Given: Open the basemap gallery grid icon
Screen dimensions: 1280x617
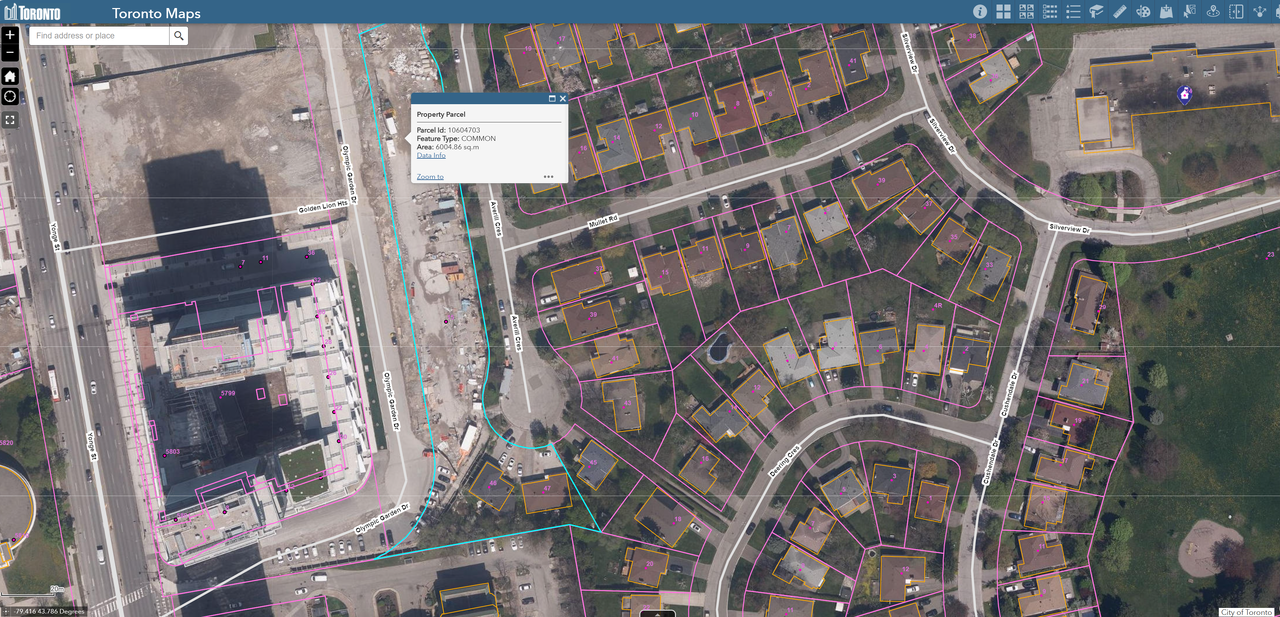Looking at the screenshot, I should pos(1003,12).
